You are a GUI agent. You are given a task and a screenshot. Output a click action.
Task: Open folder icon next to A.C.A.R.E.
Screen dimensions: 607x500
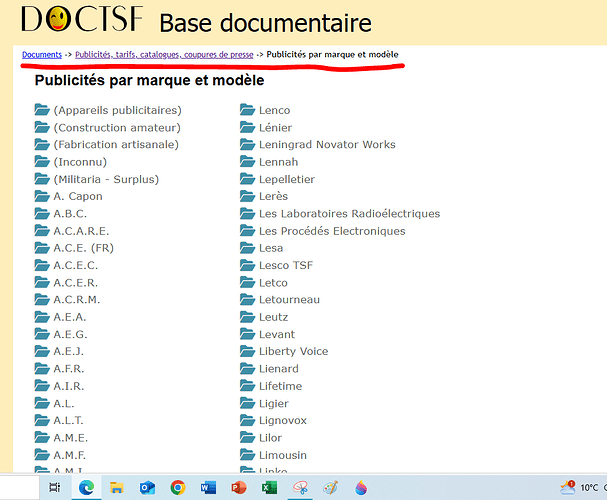pos(42,231)
